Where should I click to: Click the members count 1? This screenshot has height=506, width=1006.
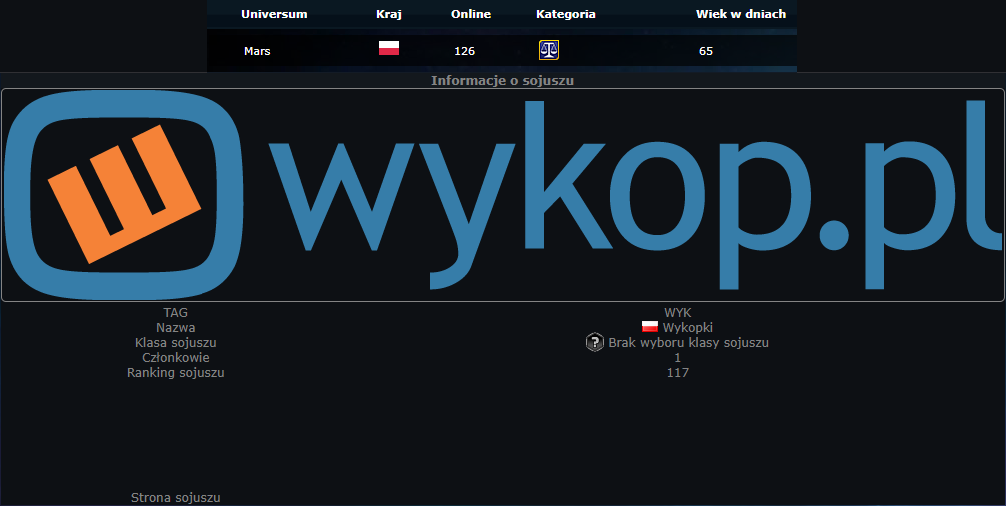(678, 358)
